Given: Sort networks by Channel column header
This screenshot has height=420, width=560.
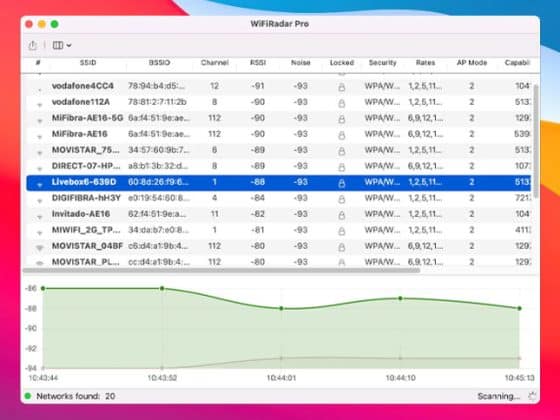Looking at the screenshot, I should (214, 63).
